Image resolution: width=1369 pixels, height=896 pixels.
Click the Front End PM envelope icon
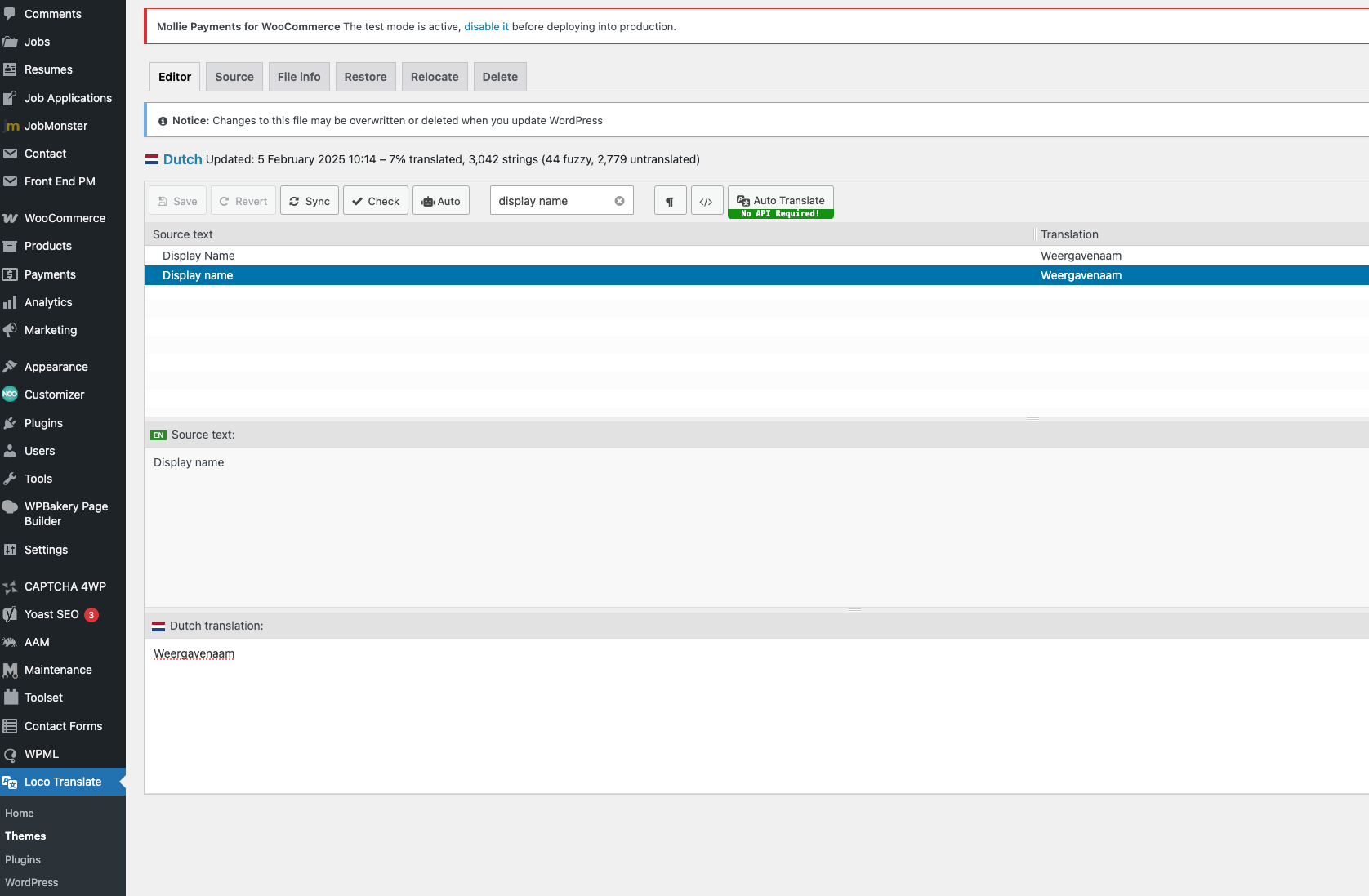[x=10, y=181]
